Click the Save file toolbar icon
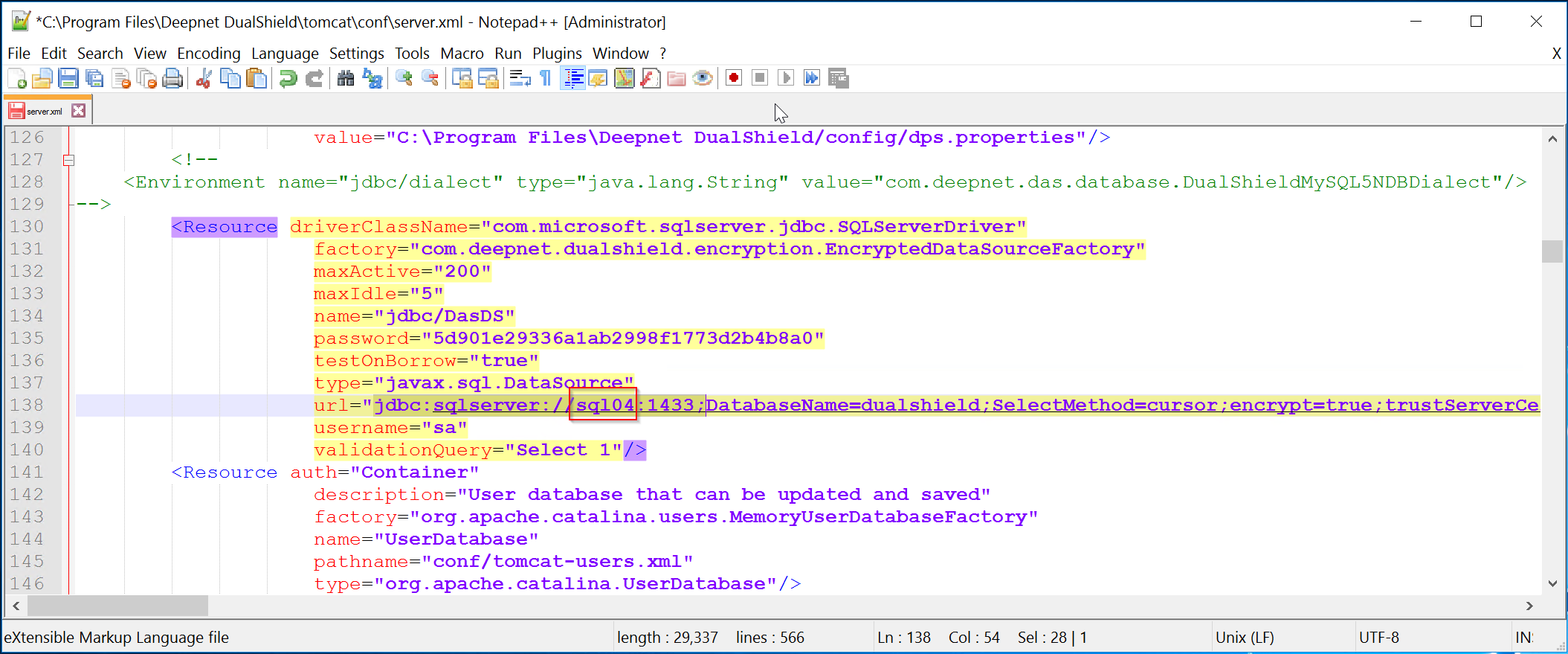Screen dimensions: 1568x654 pyautogui.click(x=68, y=78)
